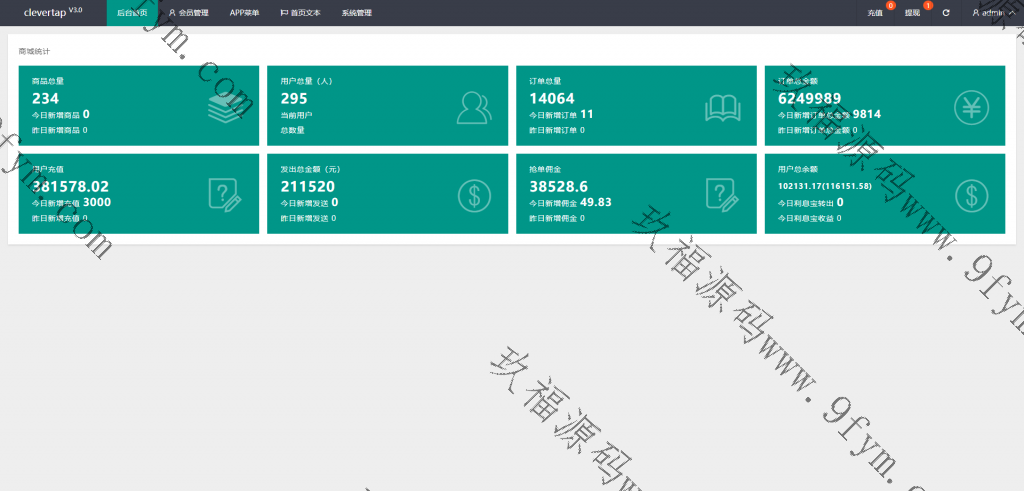Click the dollar icon in 发出总金额 card
1024x491 pixels.
[474, 194]
